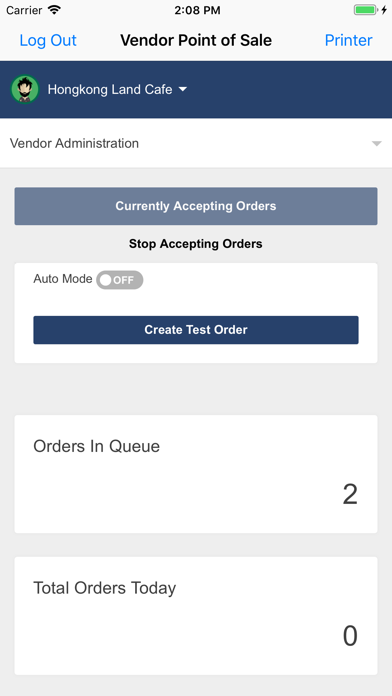Tap Log Out in navigation bar

pyautogui.click(x=48, y=40)
